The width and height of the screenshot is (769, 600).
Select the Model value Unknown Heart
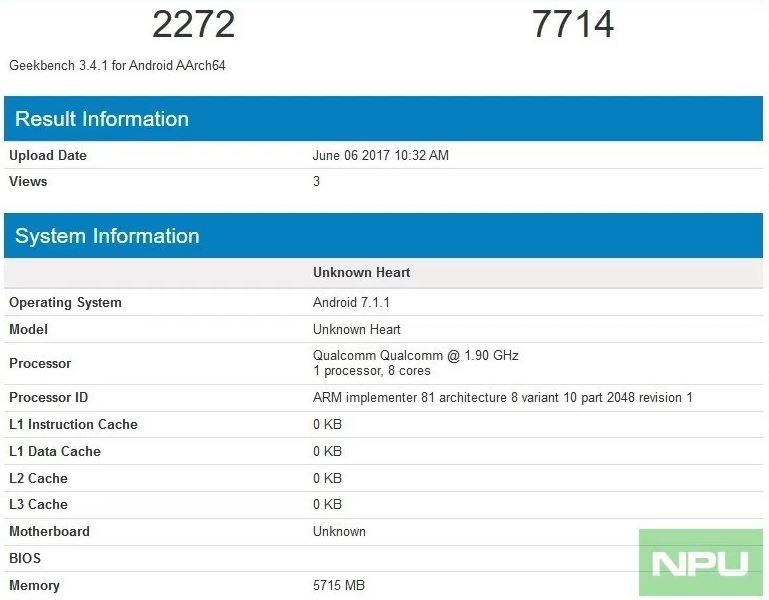click(357, 330)
